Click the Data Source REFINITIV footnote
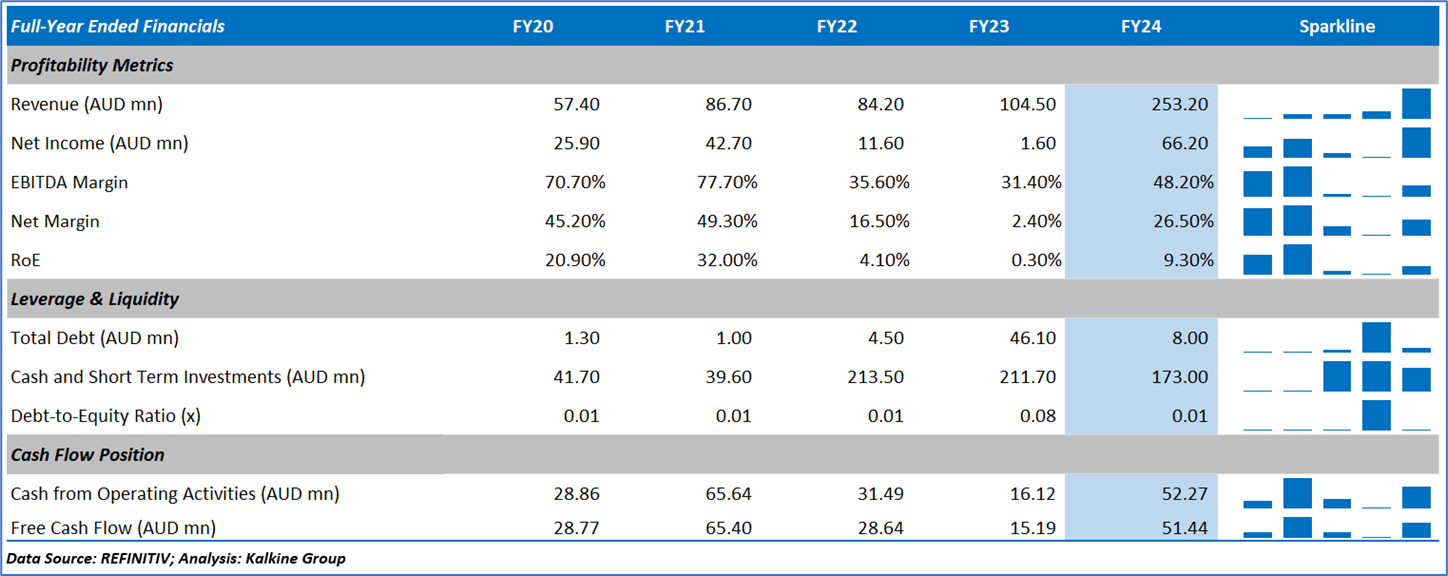 tap(176, 558)
